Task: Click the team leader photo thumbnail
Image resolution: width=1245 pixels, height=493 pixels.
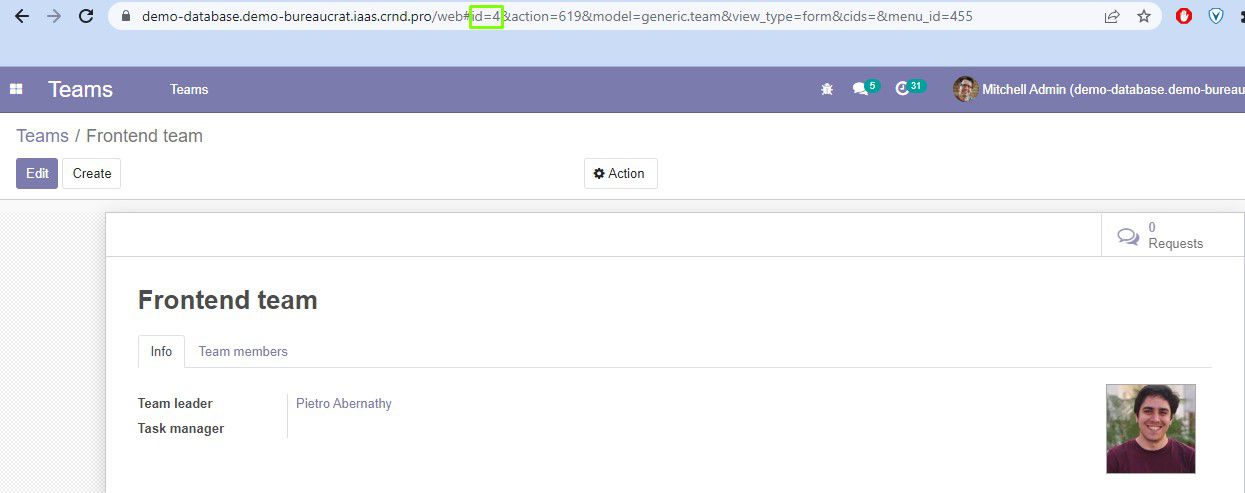Action: [x=1150, y=429]
